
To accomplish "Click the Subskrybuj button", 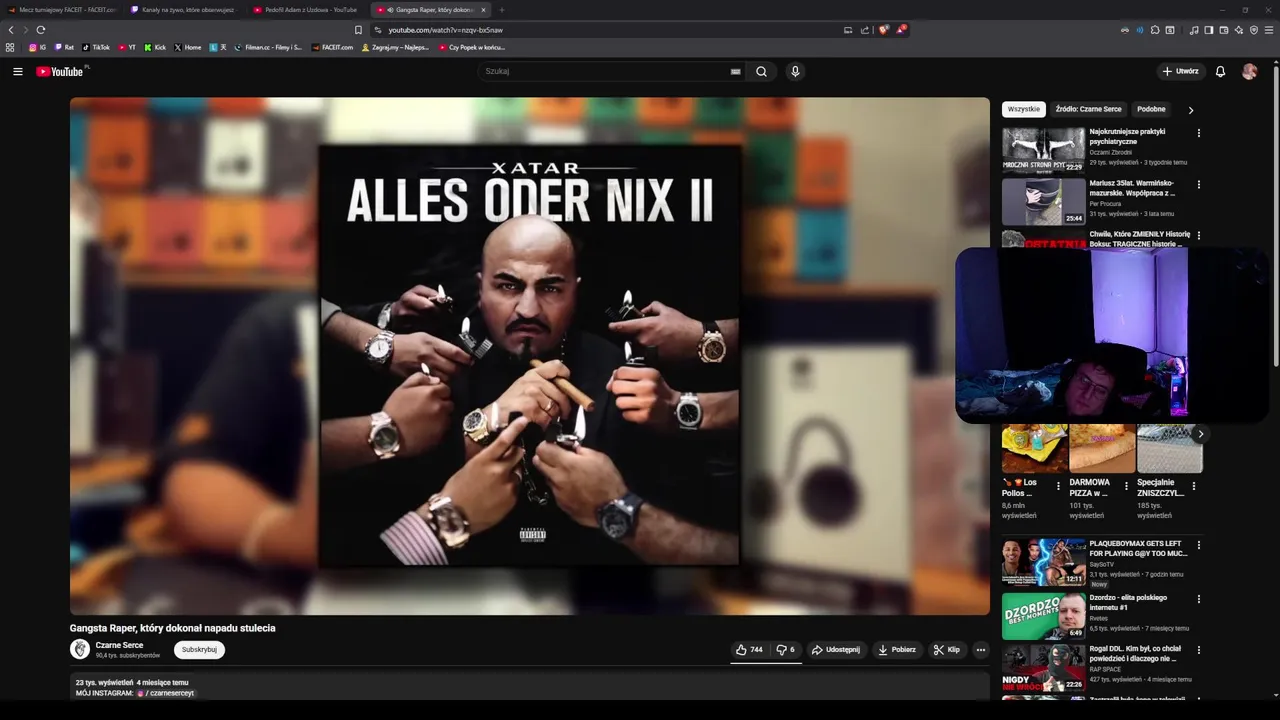I will coord(199,650).
